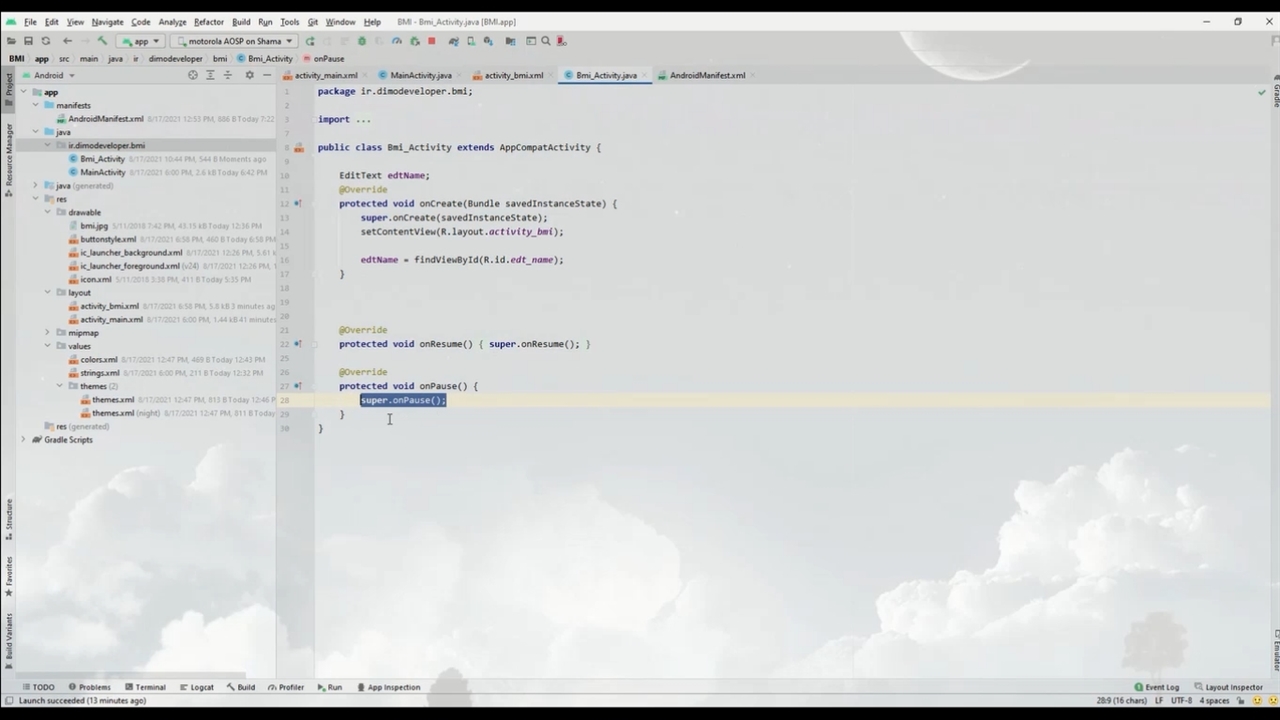Click the hammer Make Project icon
The height and width of the screenshot is (720, 1280).
(102, 41)
